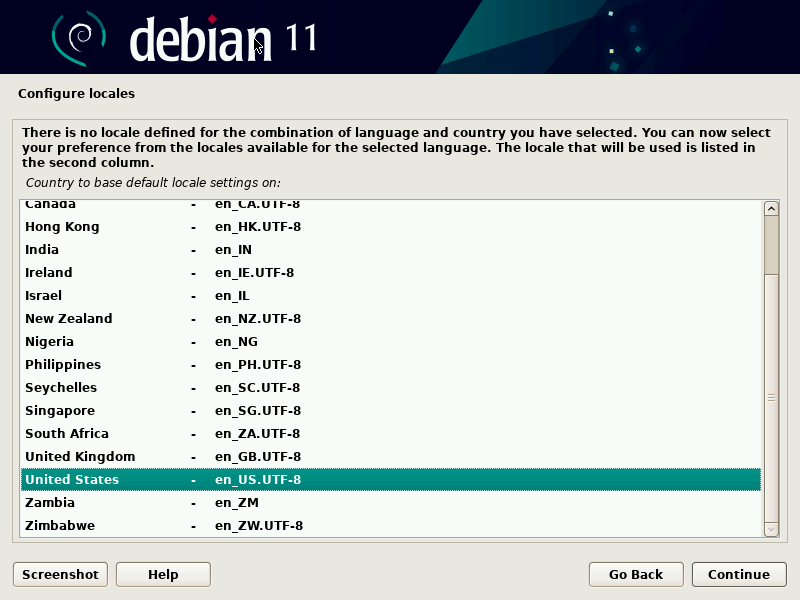Select Ireland in the country list
The width and height of the screenshot is (800, 600).
[x=49, y=273]
